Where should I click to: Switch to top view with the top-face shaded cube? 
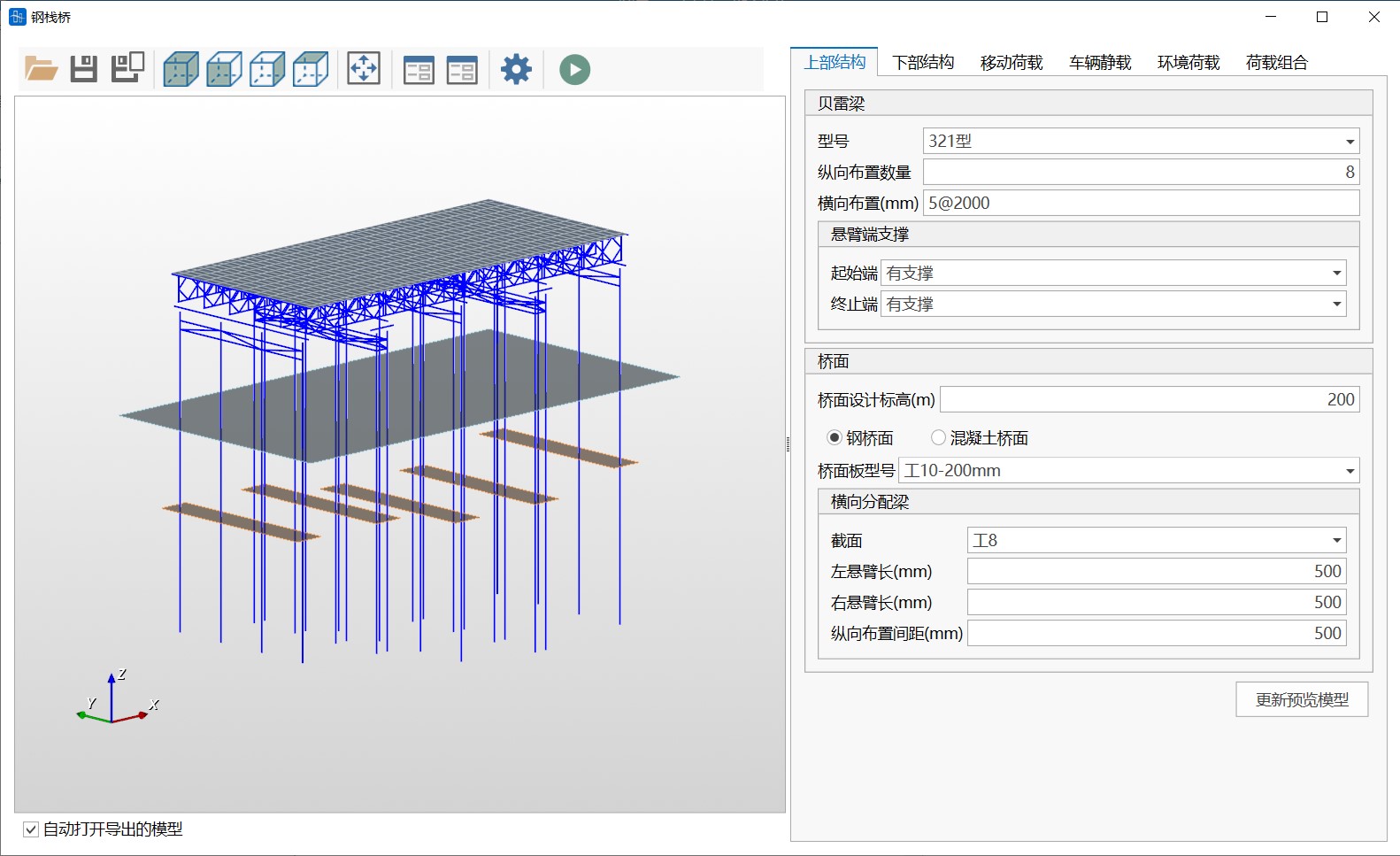click(x=311, y=69)
